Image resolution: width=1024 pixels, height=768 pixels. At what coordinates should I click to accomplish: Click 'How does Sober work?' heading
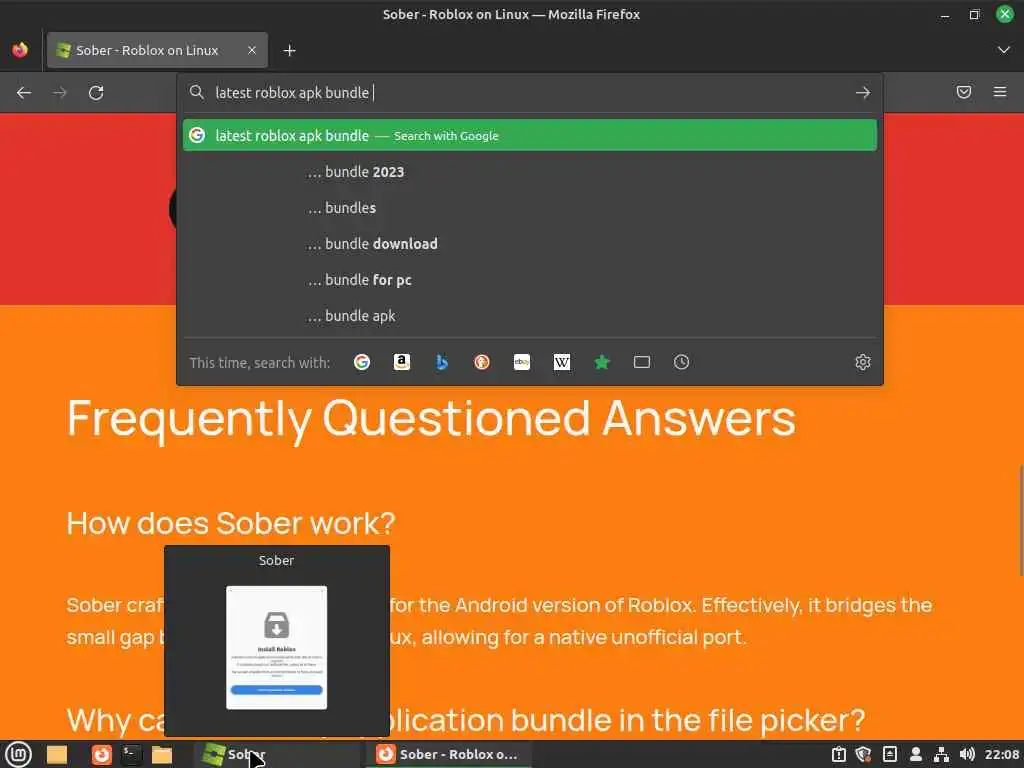point(231,523)
